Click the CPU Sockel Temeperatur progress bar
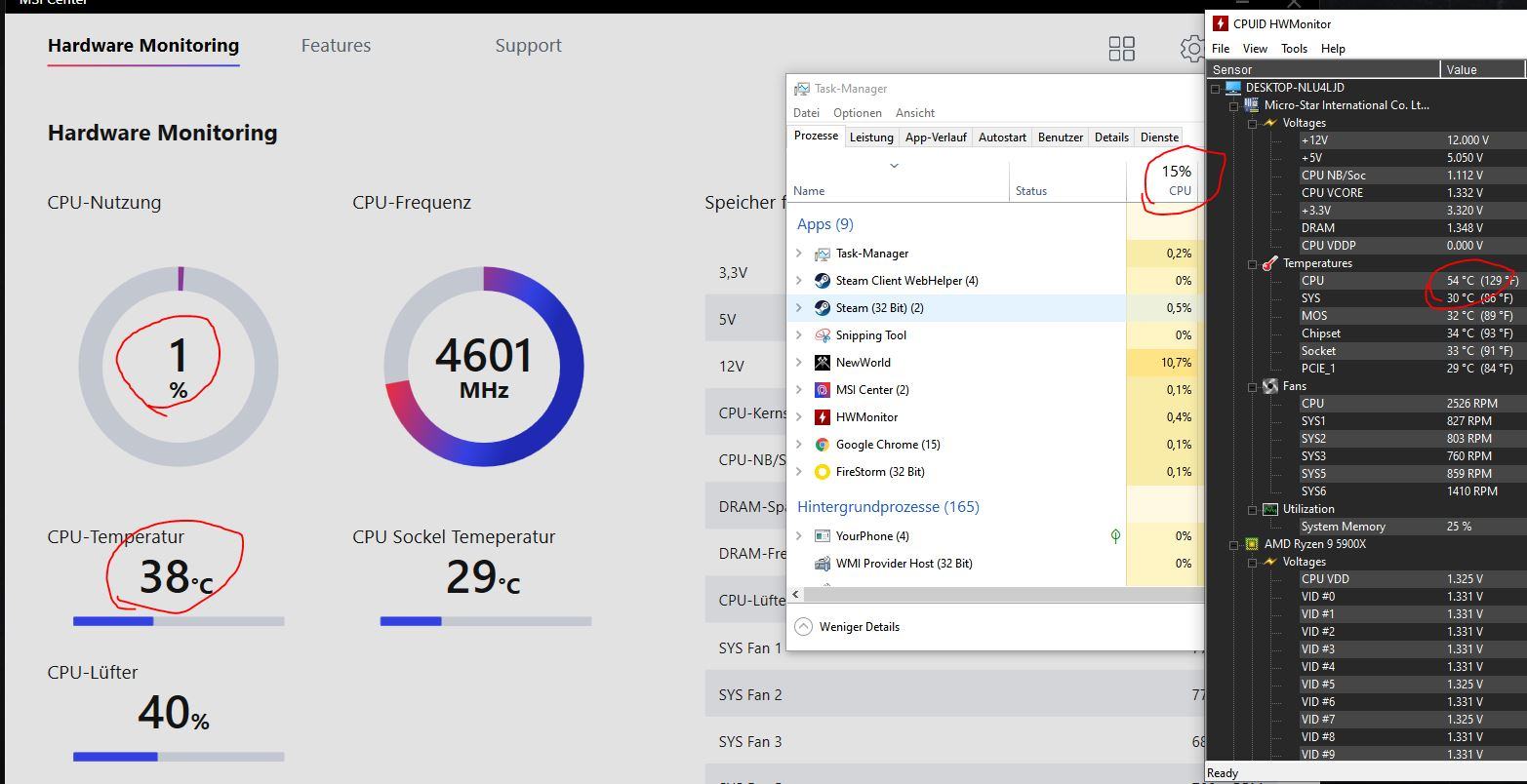 click(x=486, y=621)
